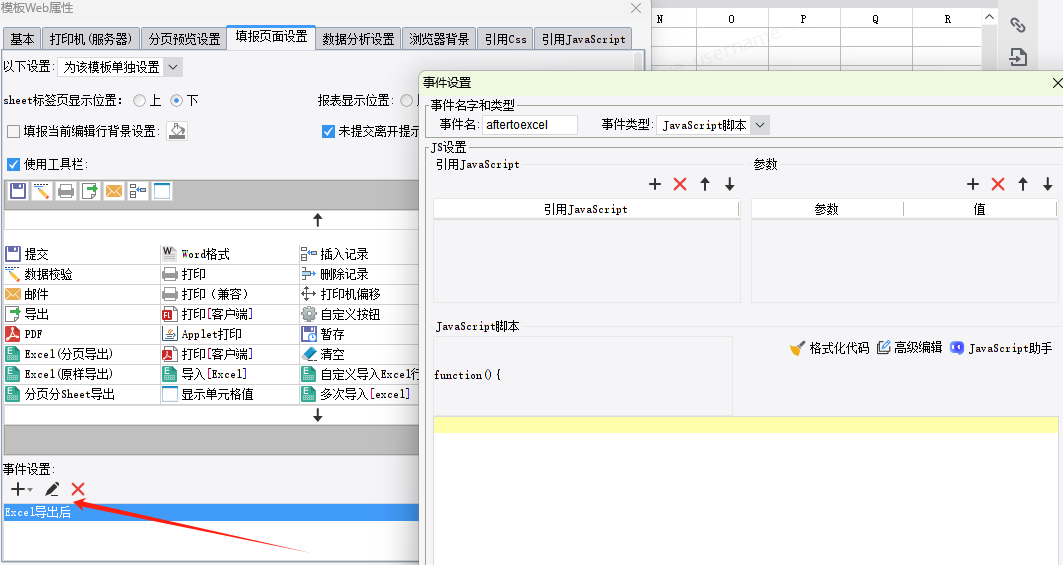Viewport: 1063px width, 565px height.
Task: Select sheet tab position 上 radio
Action: [x=140, y=100]
